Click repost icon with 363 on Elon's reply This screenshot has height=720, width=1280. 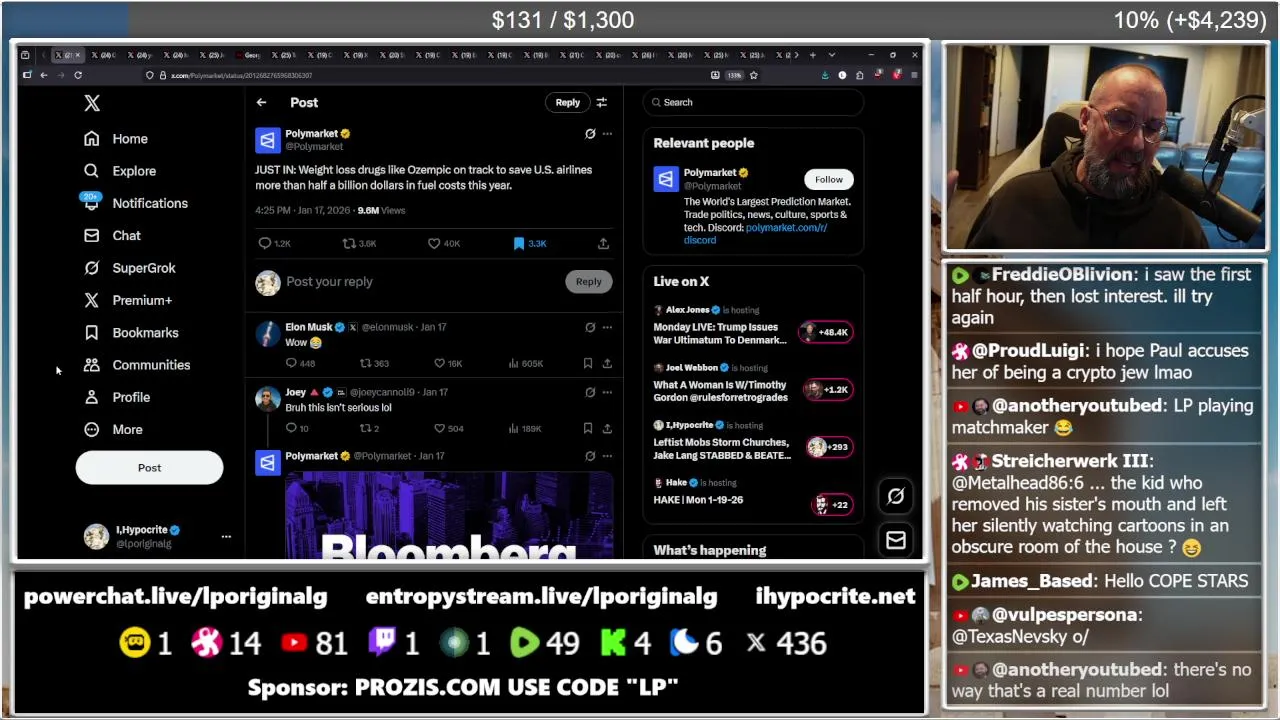click(365, 364)
